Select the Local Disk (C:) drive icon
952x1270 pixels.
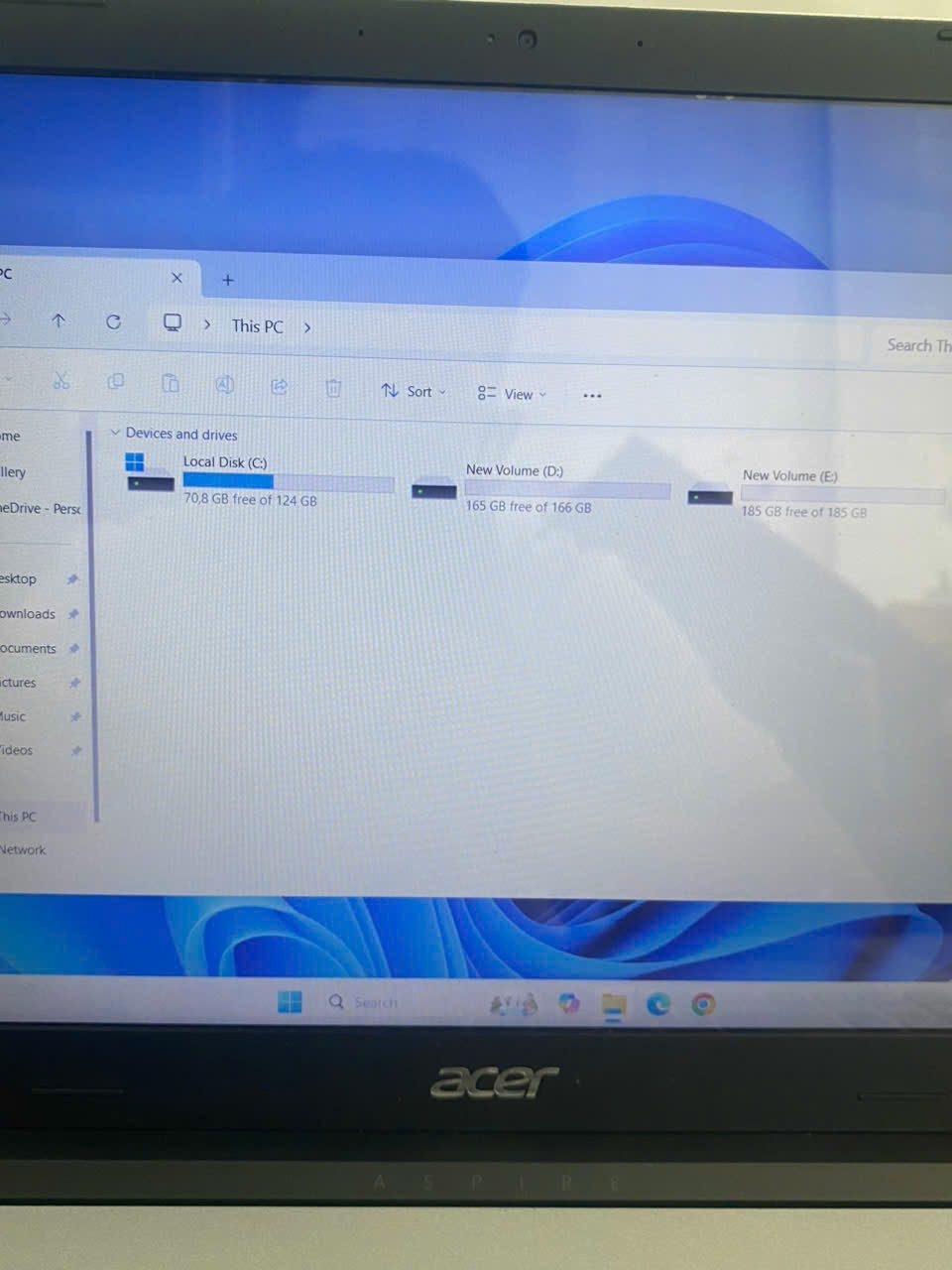[x=150, y=473]
